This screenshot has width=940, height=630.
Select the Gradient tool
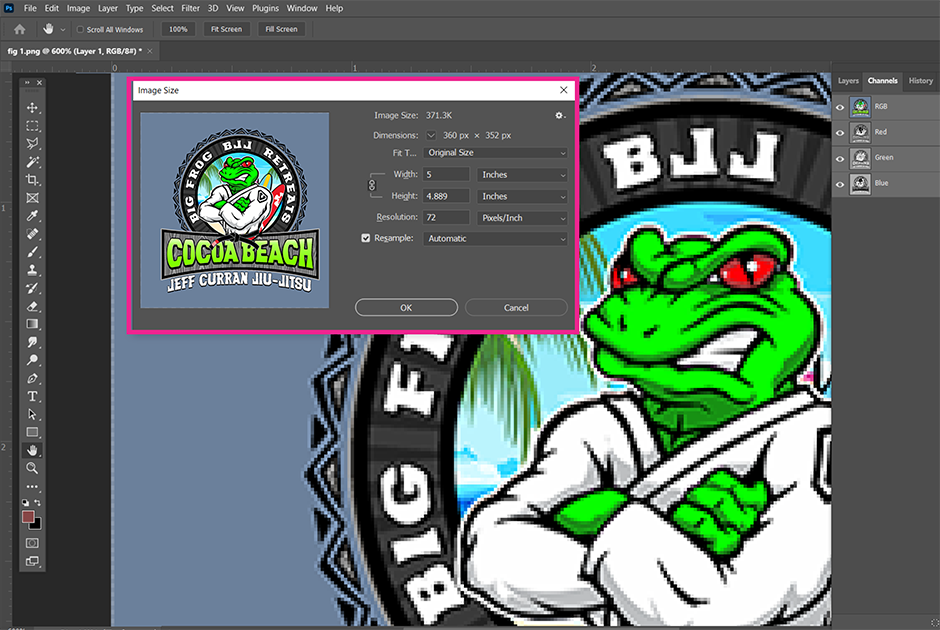coord(32,324)
